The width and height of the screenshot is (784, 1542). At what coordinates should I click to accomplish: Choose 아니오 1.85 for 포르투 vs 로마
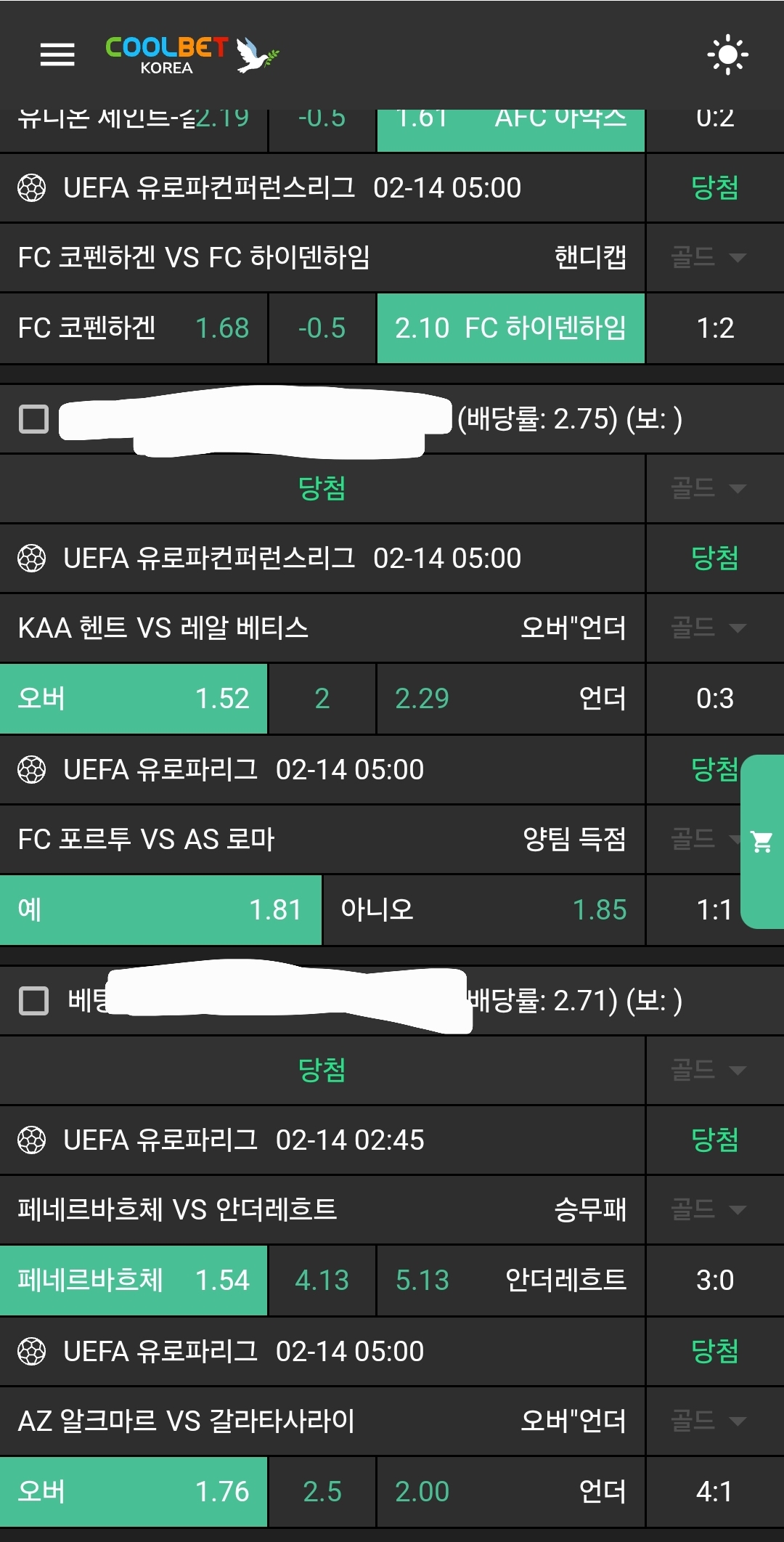483,910
